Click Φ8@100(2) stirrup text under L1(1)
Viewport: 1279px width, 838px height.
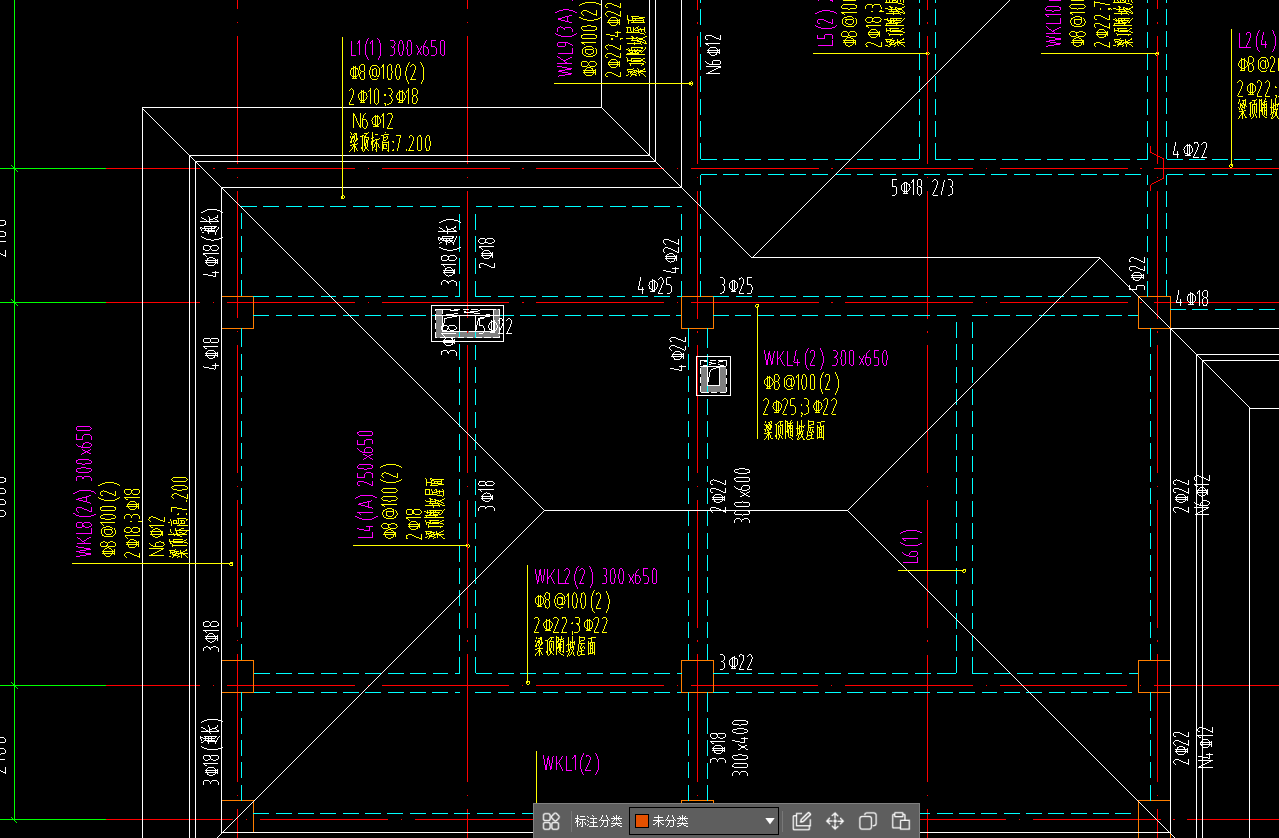click(x=387, y=72)
